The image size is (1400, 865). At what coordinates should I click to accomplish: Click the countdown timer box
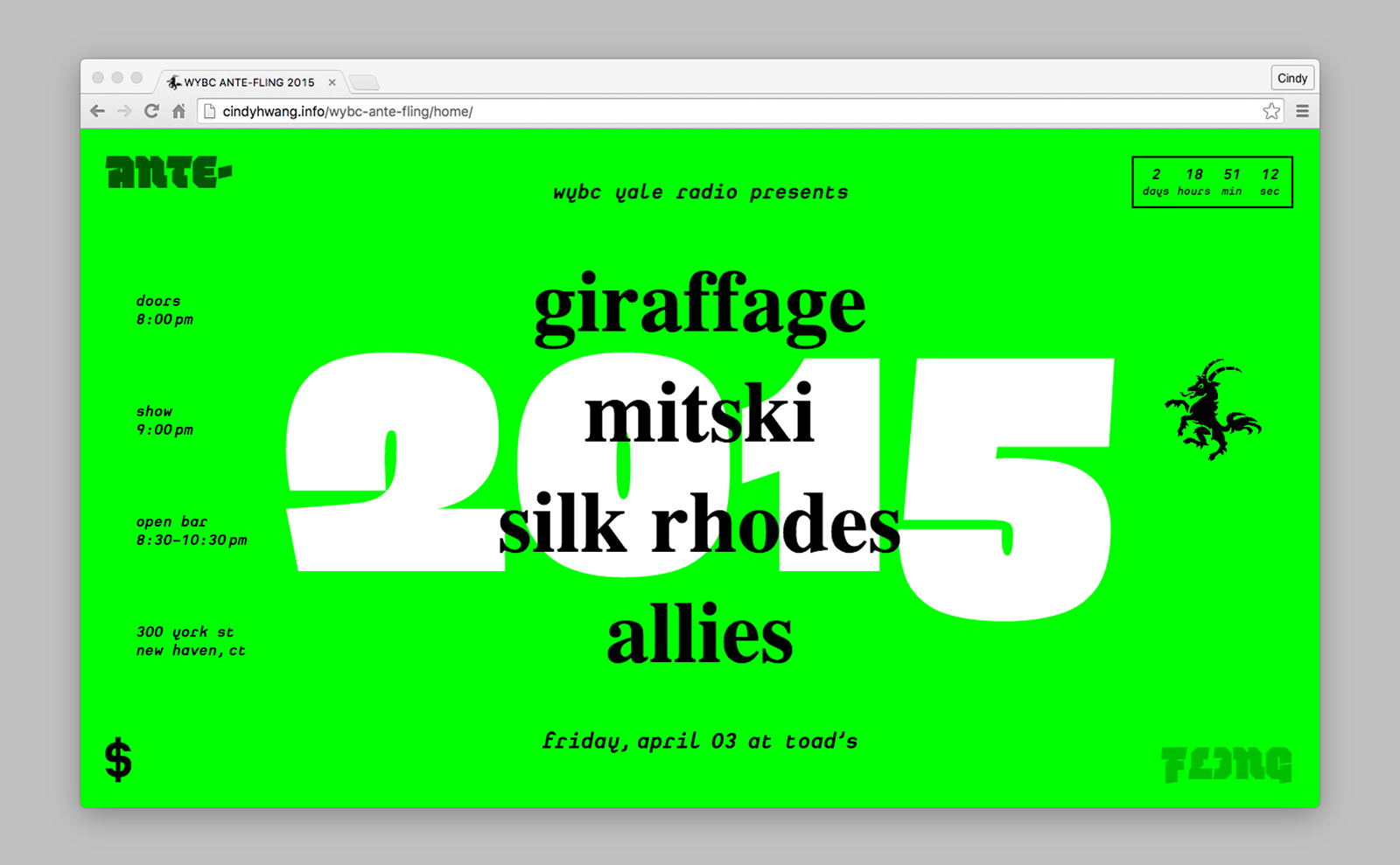coord(1212,182)
